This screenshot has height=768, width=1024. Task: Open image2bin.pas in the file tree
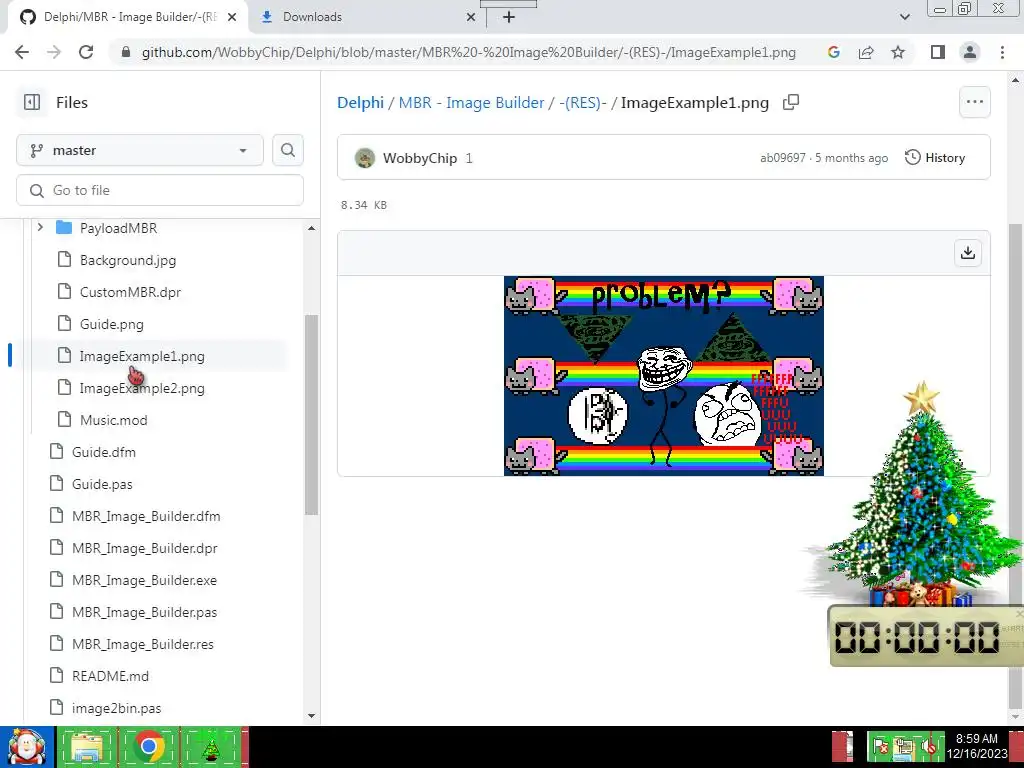[116, 708]
